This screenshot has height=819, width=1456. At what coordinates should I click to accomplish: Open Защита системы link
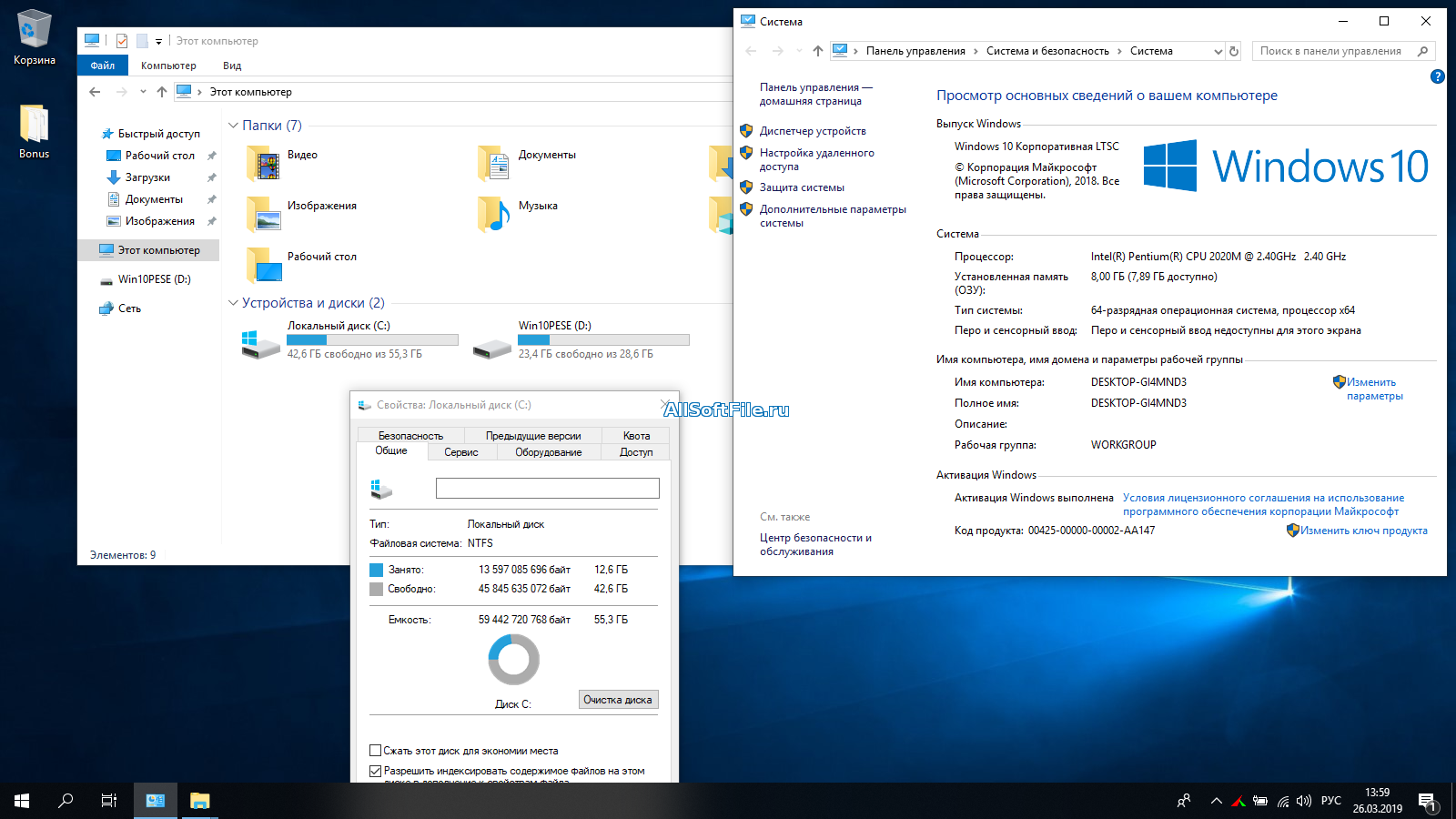coord(802,187)
